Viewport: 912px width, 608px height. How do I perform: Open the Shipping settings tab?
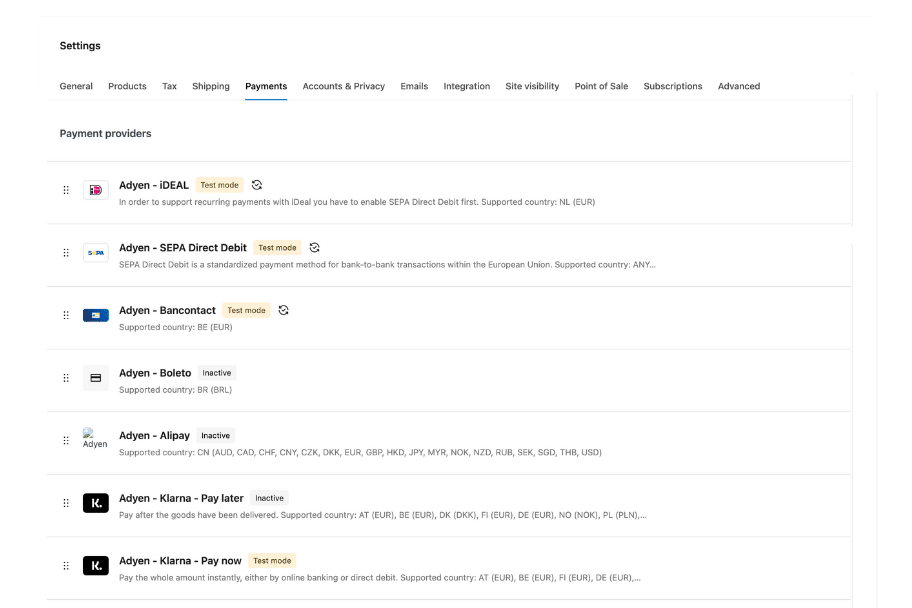pyautogui.click(x=211, y=86)
